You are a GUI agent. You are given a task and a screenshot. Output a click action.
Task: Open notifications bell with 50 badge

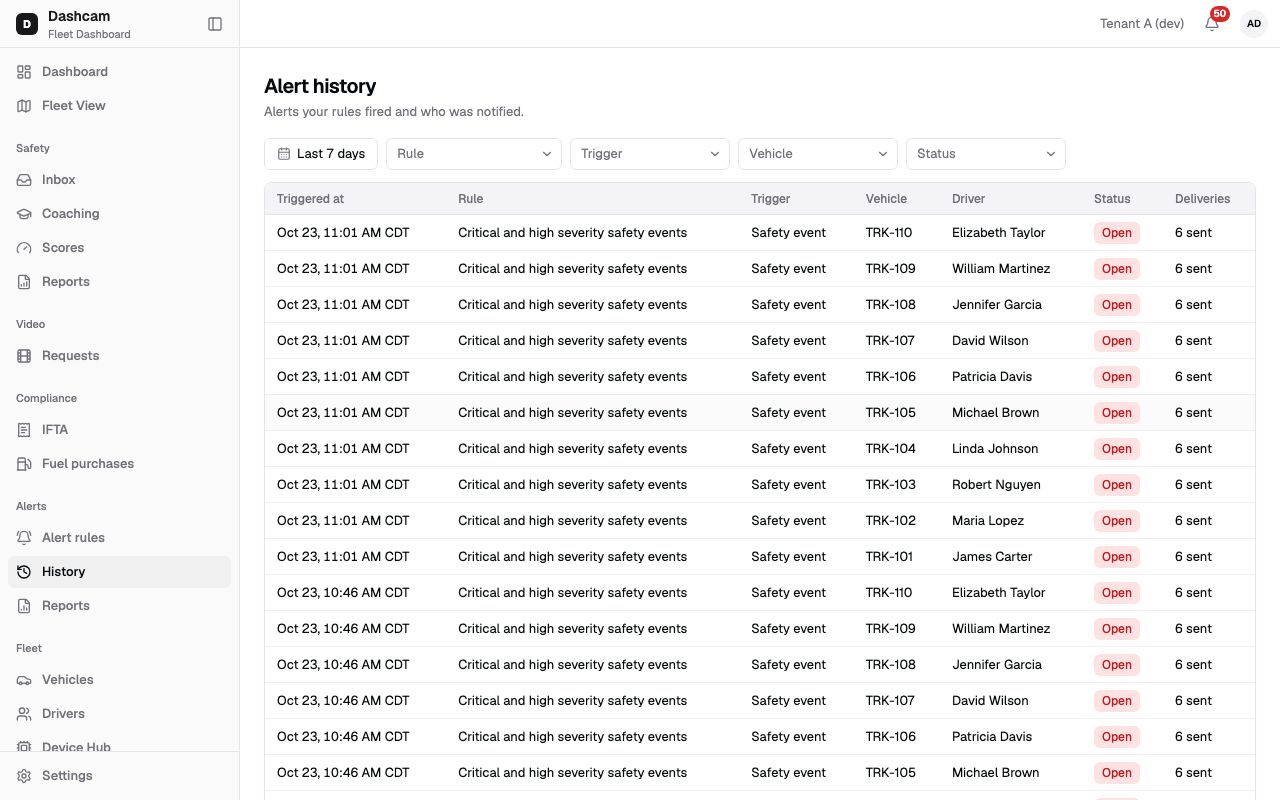click(1212, 23)
